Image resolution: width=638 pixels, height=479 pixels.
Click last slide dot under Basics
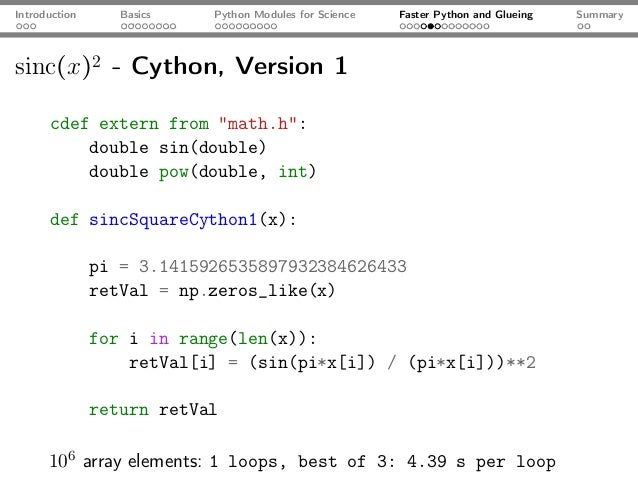(x=173, y=26)
